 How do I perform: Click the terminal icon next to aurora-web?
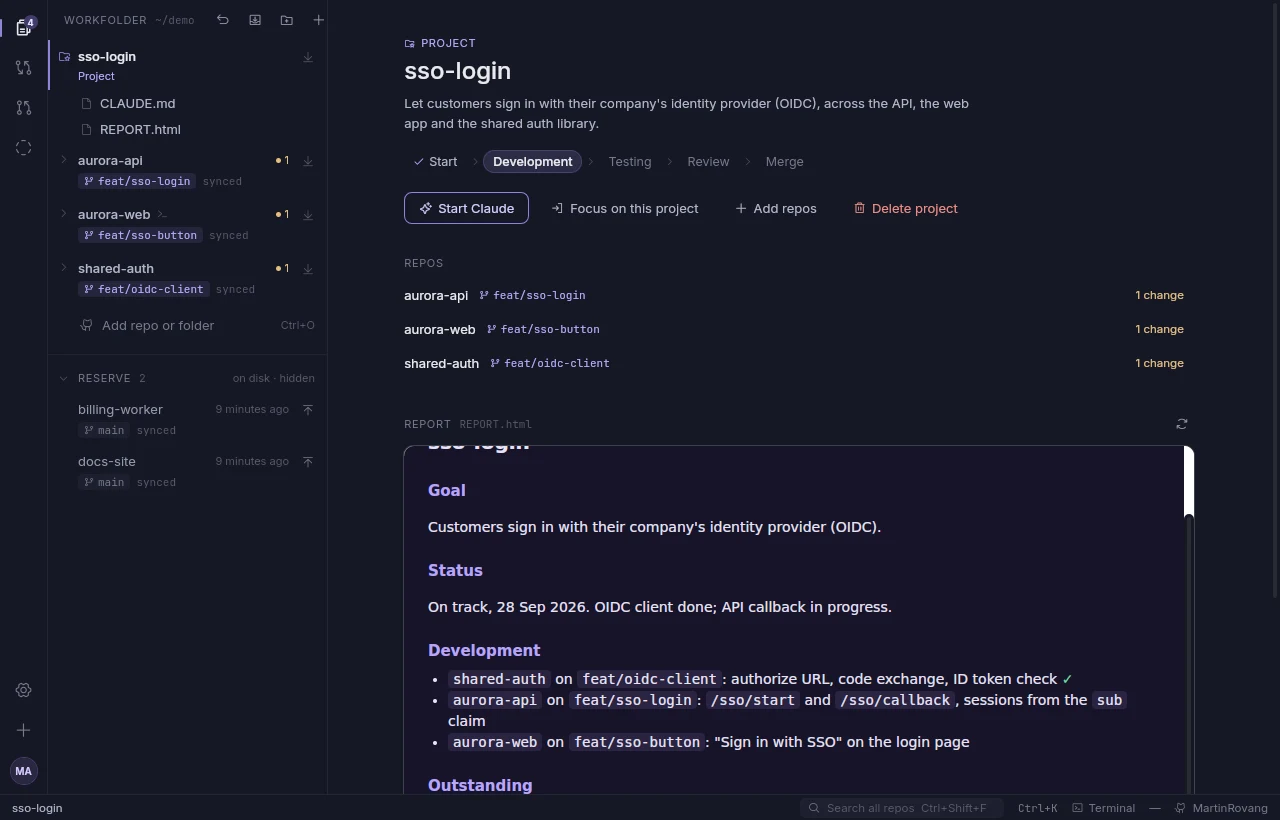(x=162, y=215)
